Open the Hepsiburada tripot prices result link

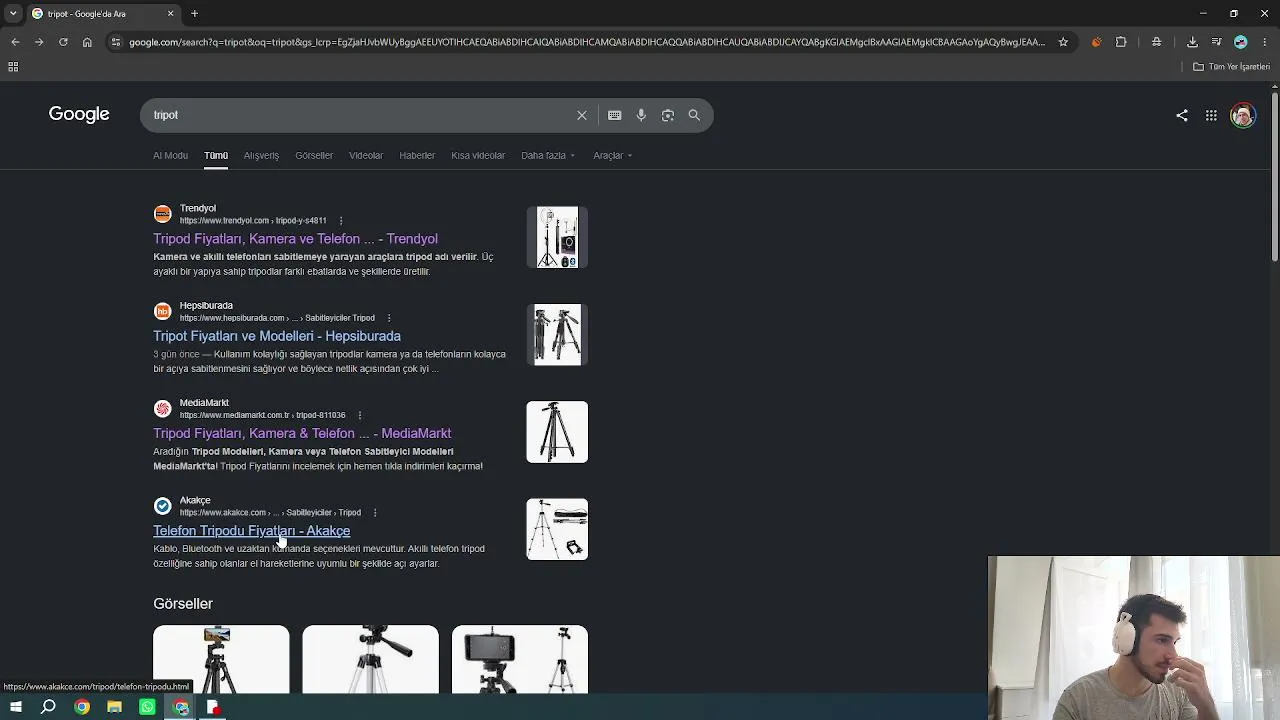(277, 336)
